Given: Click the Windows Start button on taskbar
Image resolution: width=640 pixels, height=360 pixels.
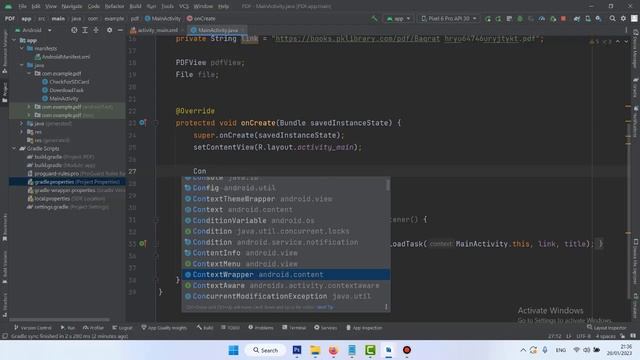Looking at the screenshot, I should pos(233,350).
